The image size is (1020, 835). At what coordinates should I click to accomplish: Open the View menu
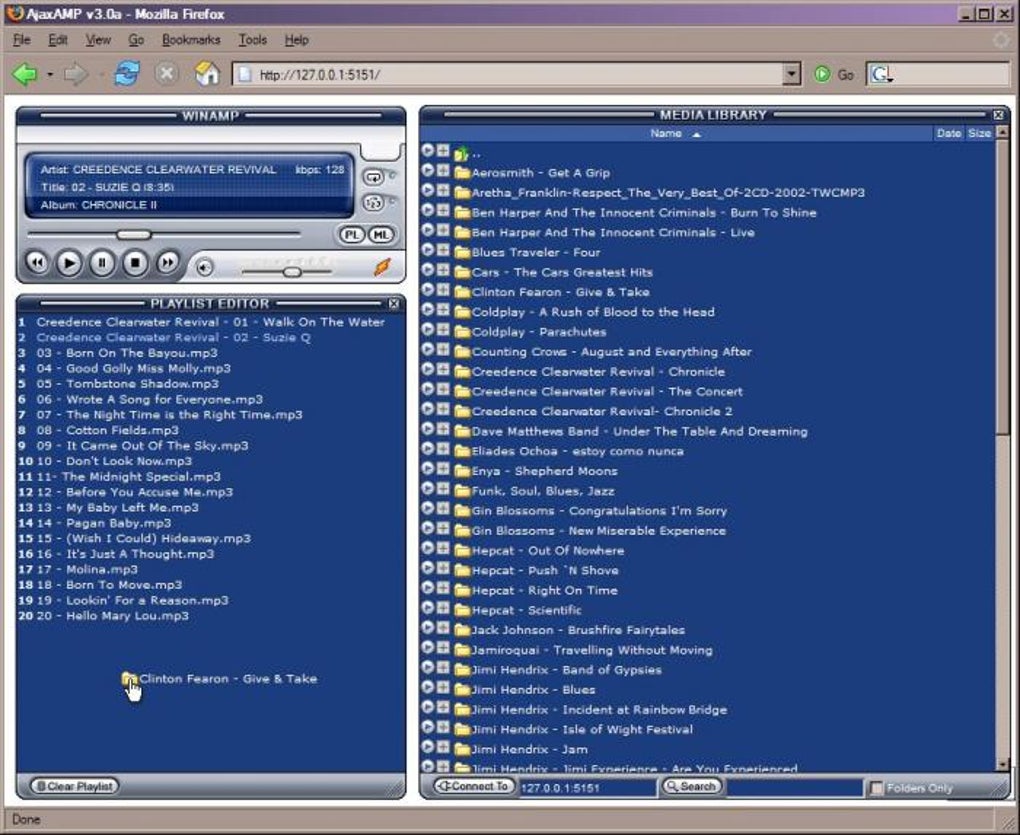(98, 40)
